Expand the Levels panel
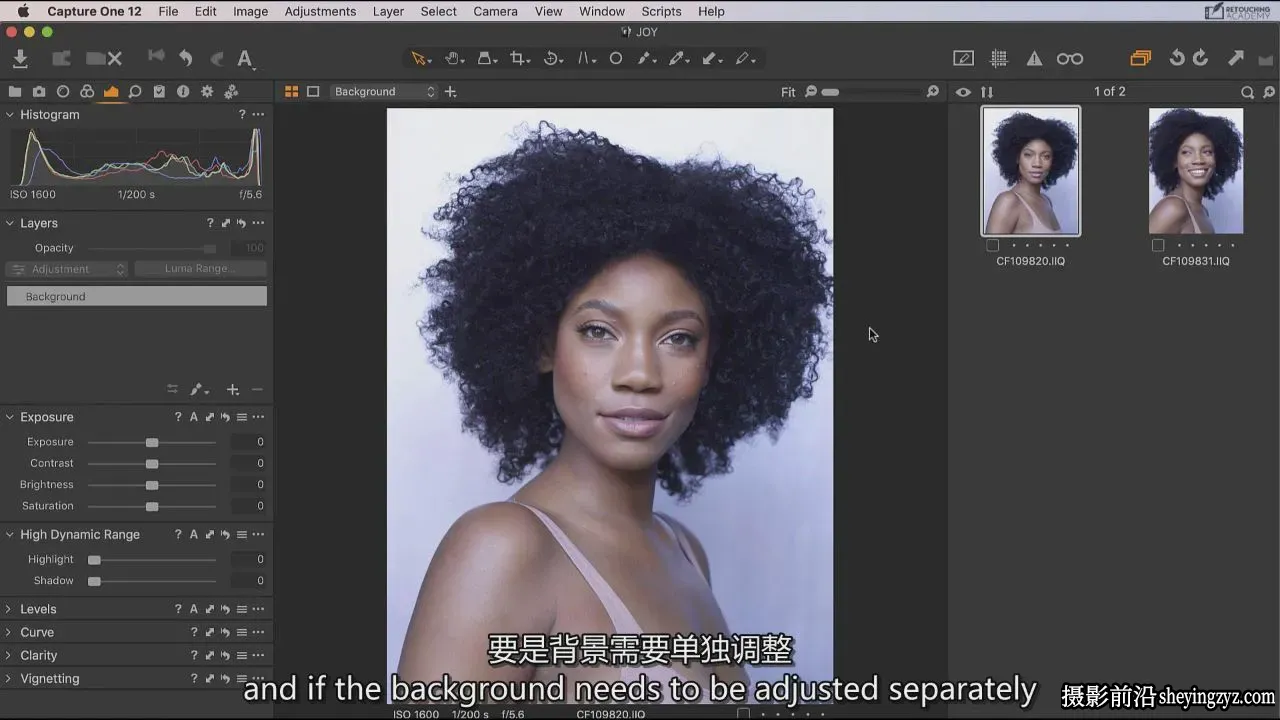The height and width of the screenshot is (720, 1280). (x=10, y=609)
